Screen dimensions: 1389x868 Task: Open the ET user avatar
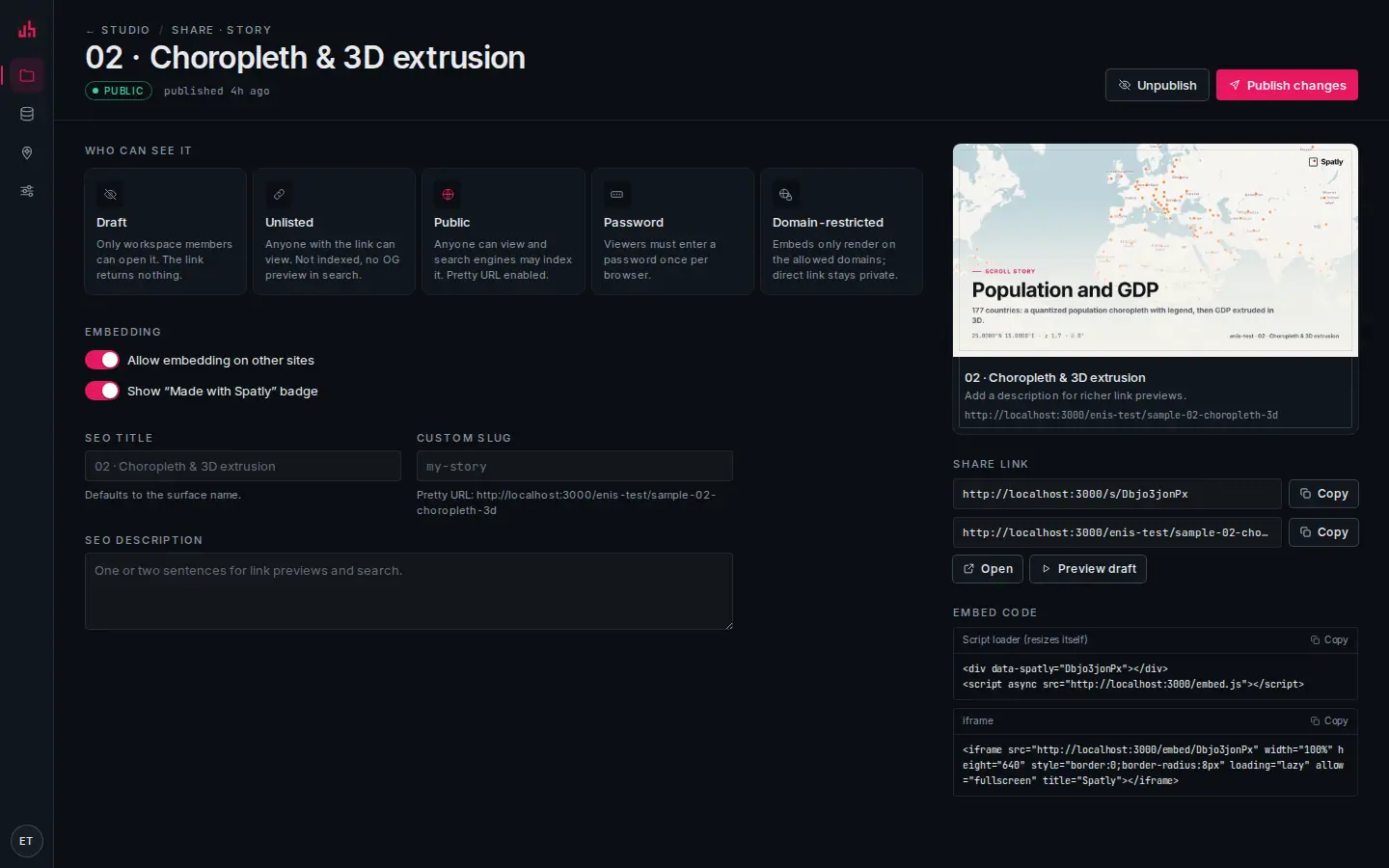pos(26,841)
